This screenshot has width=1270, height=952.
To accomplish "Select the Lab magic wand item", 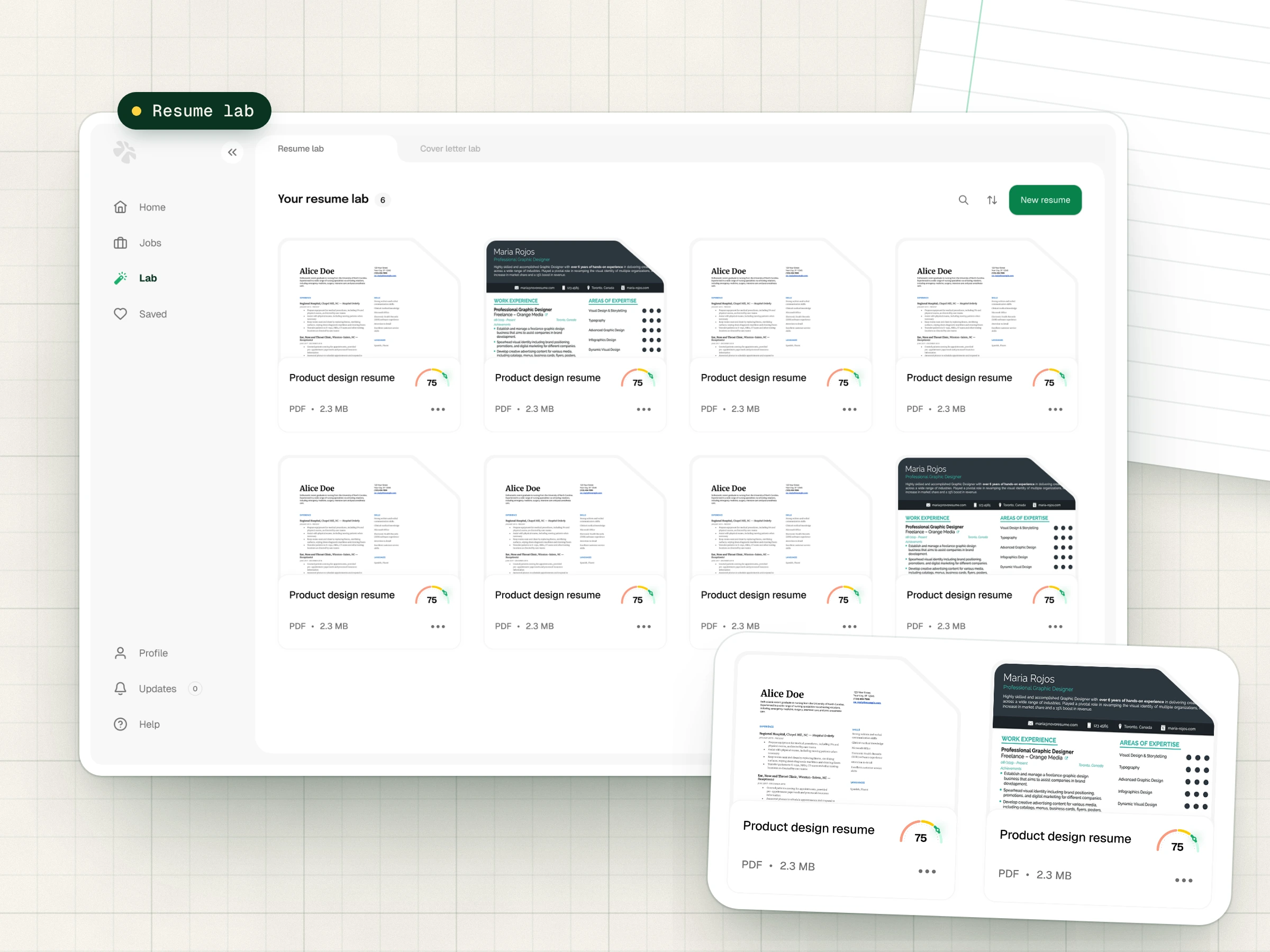I will point(135,278).
